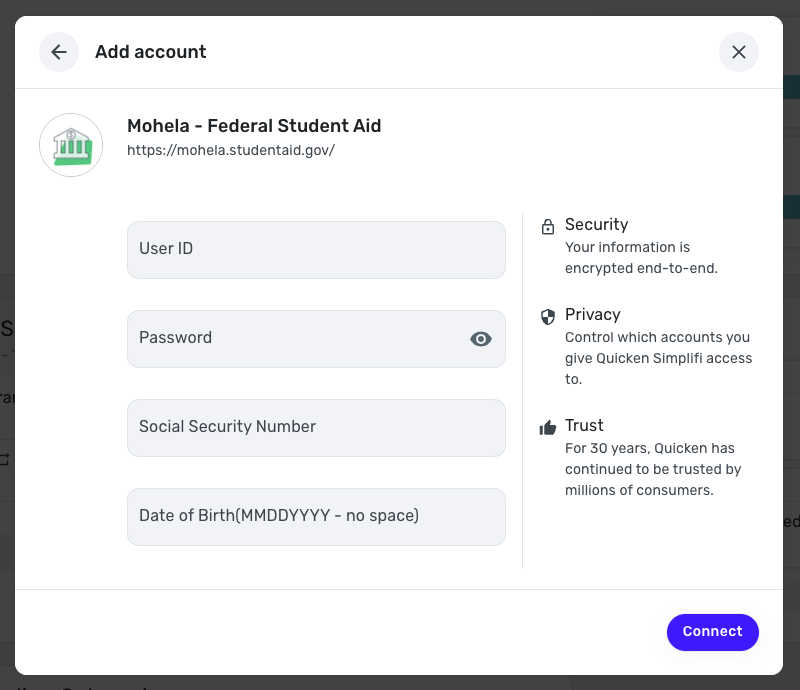Click the Date of Birth field
This screenshot has height=690, width=800.
316,517
